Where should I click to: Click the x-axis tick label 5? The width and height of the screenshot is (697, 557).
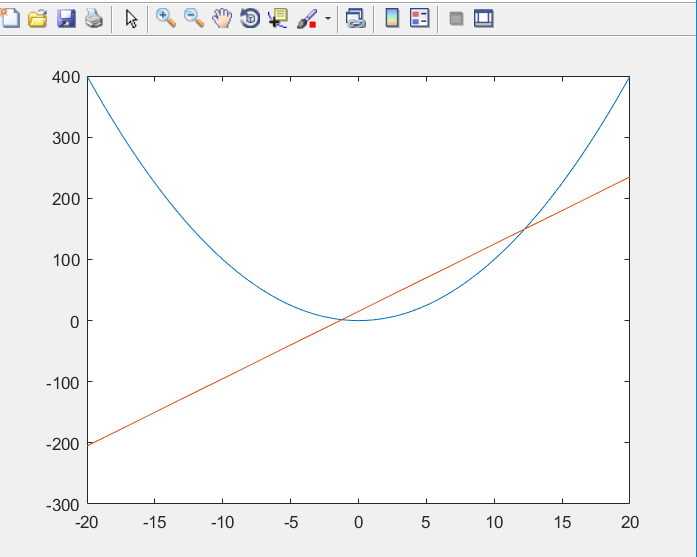[x=426, y=522]
